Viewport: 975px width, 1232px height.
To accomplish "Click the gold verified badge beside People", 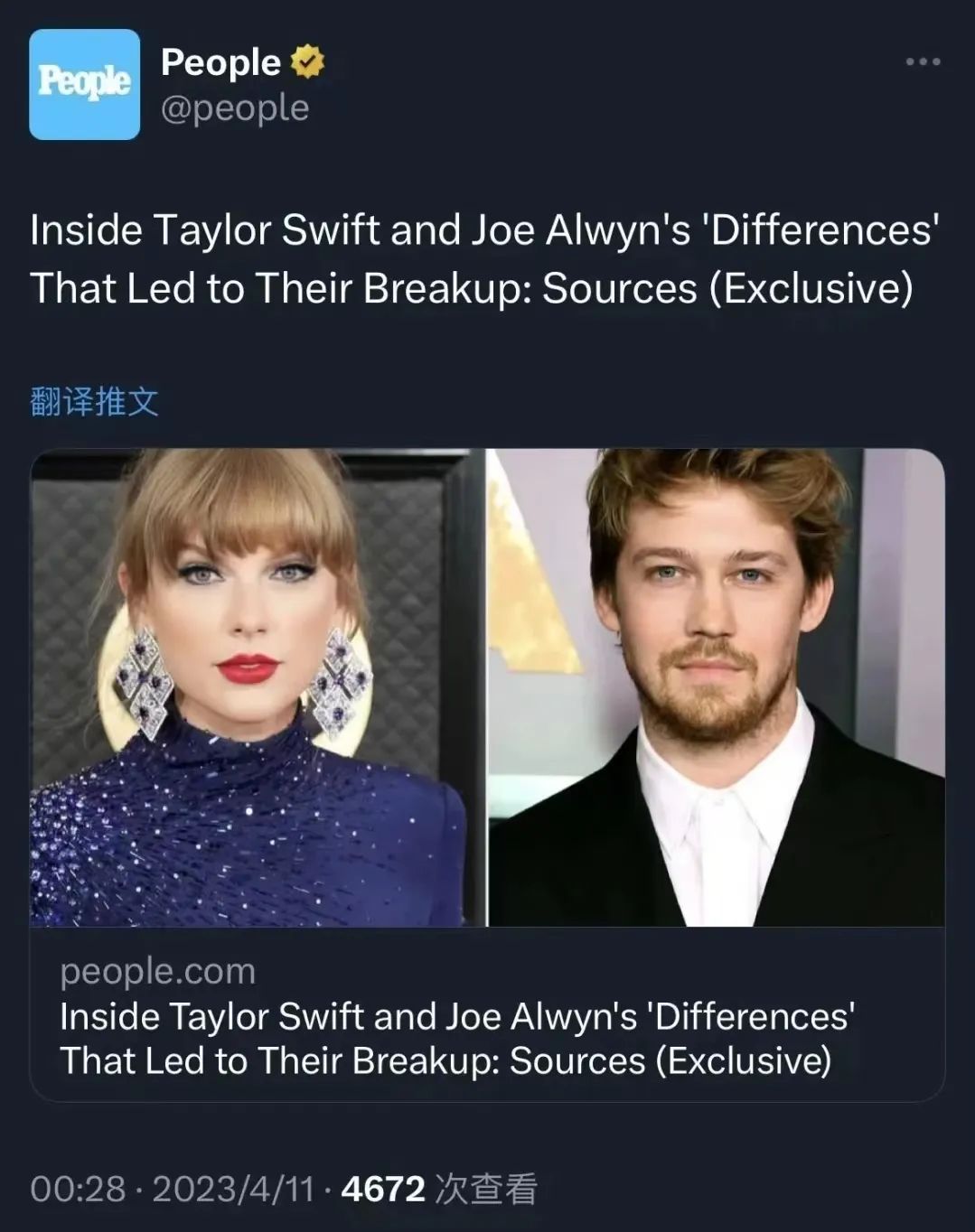I will coord(307,62).
